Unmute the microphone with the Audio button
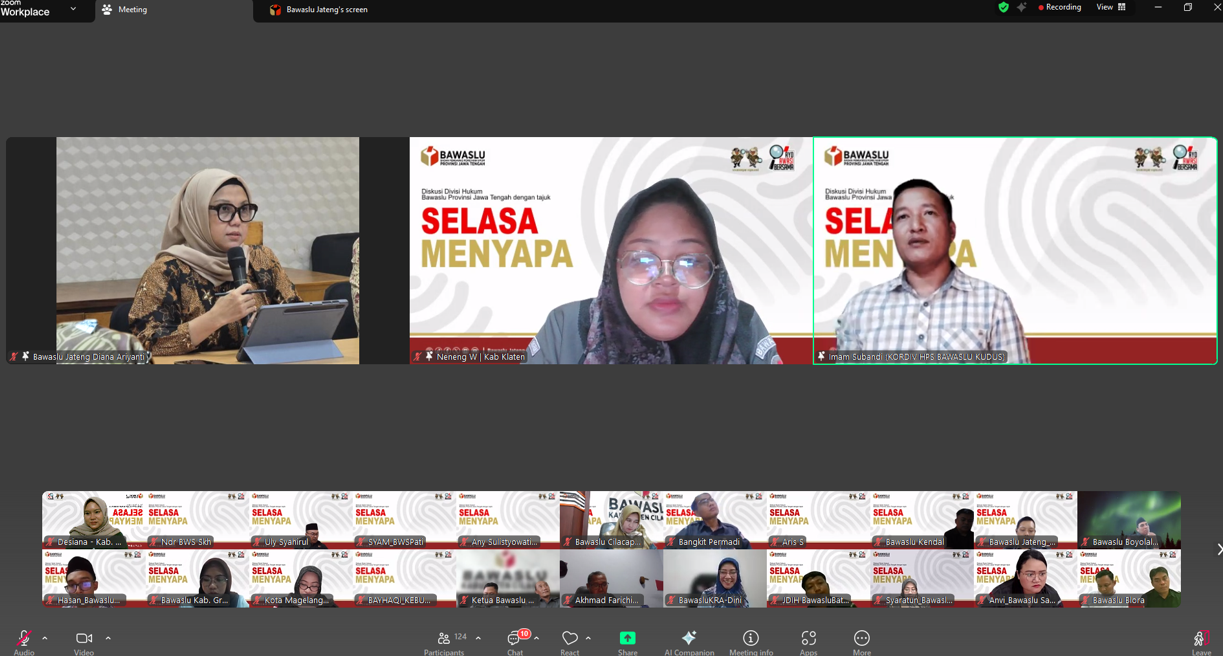 [23, 639]
